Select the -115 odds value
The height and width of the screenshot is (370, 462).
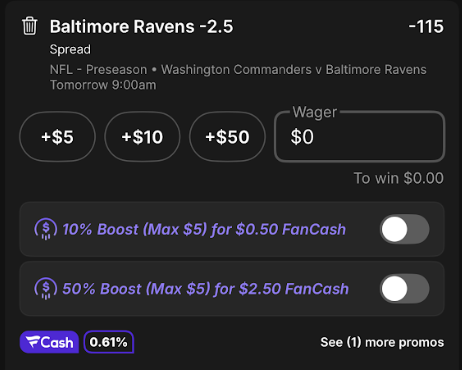click(426, 26)
